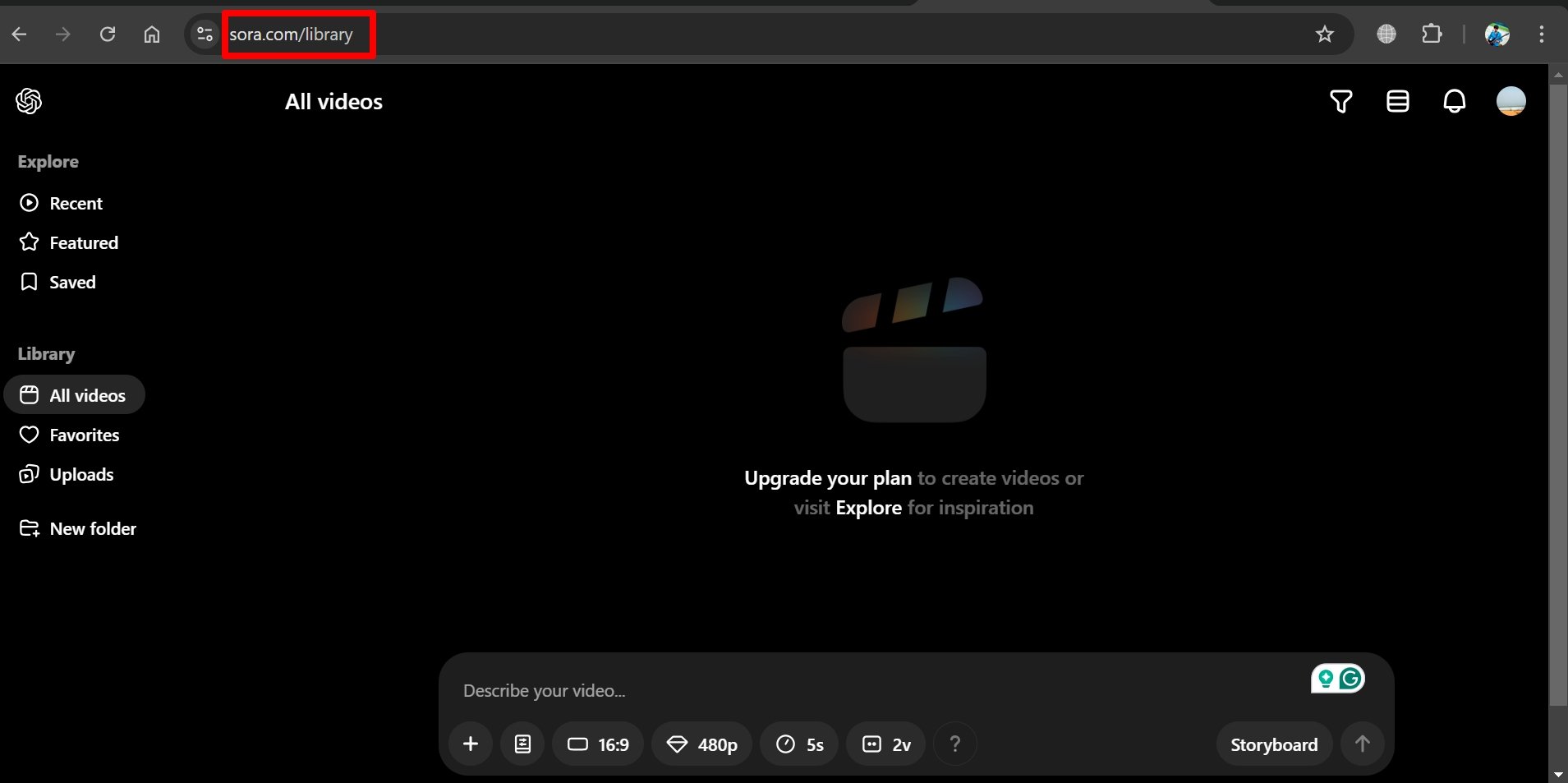1568x783 pixels.
Task: Open the Extensions puzzle icon
Action: point(1432,34)
